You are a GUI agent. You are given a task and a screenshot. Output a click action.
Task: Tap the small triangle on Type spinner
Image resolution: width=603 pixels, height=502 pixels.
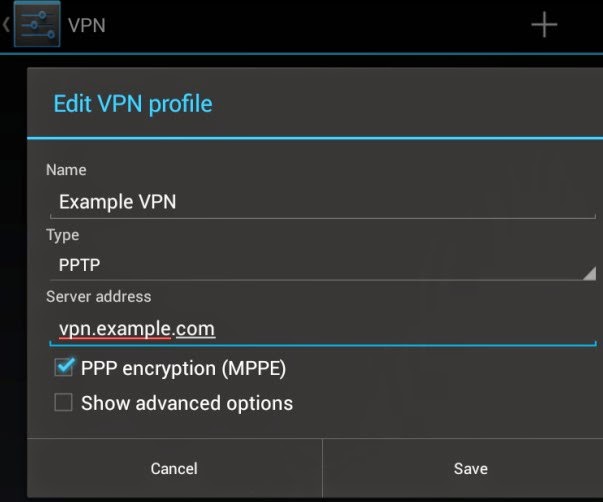click(x=590, y=274)
